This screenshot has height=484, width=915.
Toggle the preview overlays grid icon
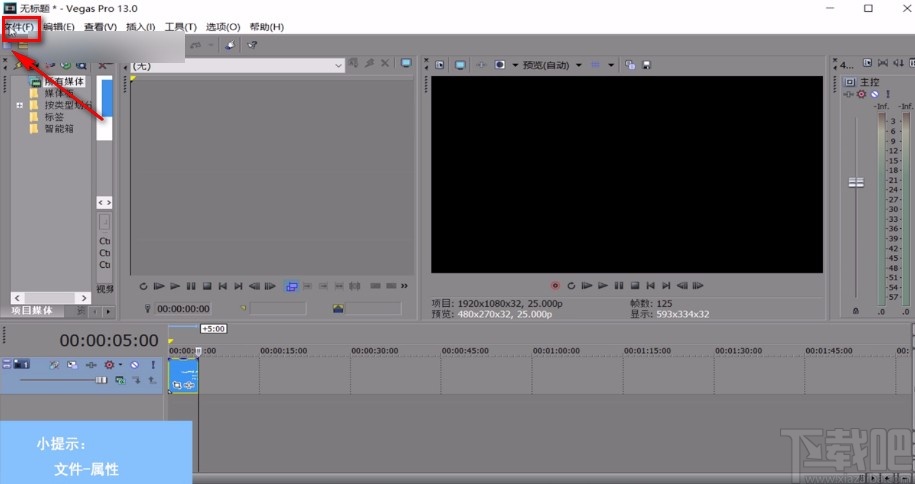click(x=595, y=65)
